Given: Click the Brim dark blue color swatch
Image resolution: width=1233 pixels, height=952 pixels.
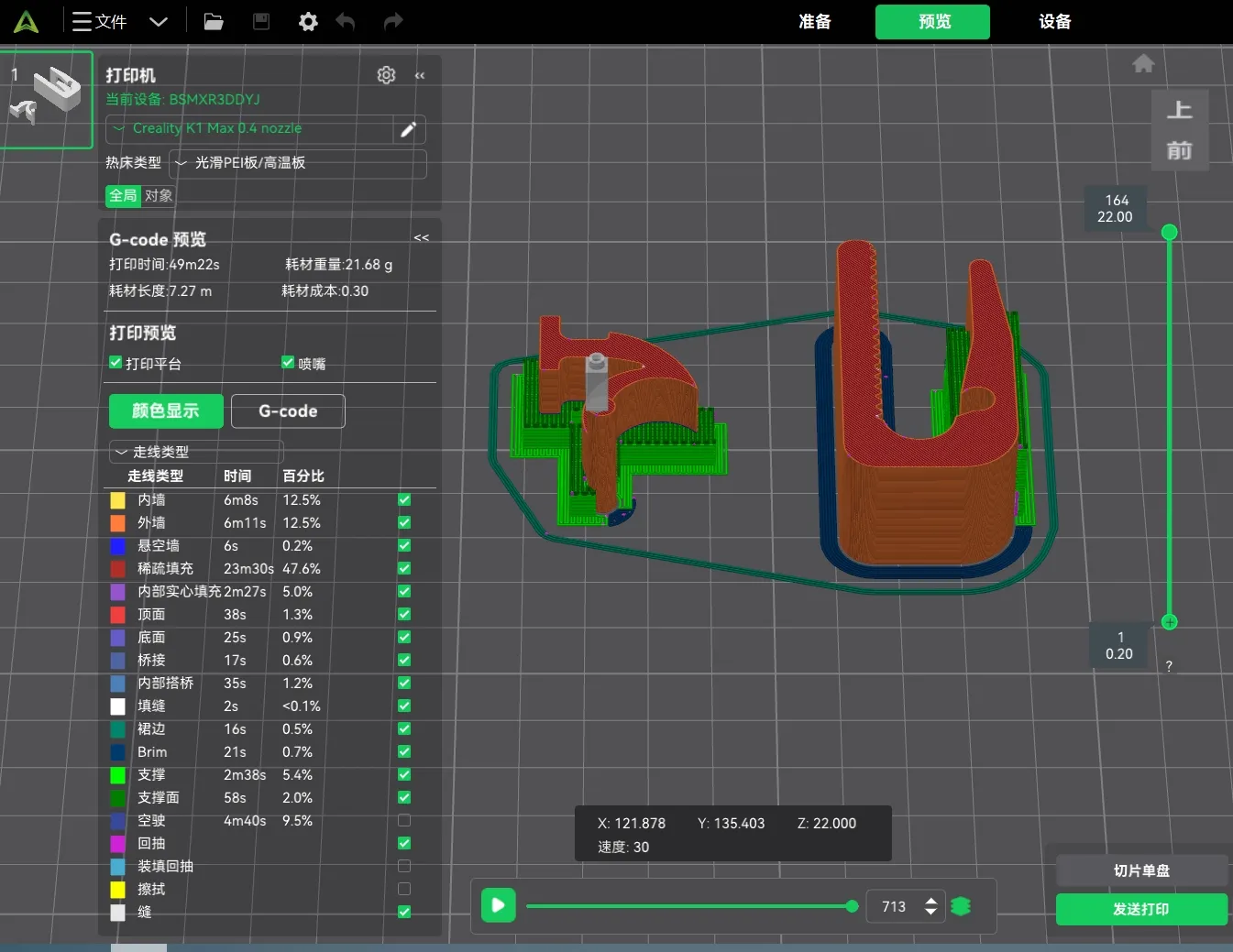Looking at the screenshot, I should [118, 752].
